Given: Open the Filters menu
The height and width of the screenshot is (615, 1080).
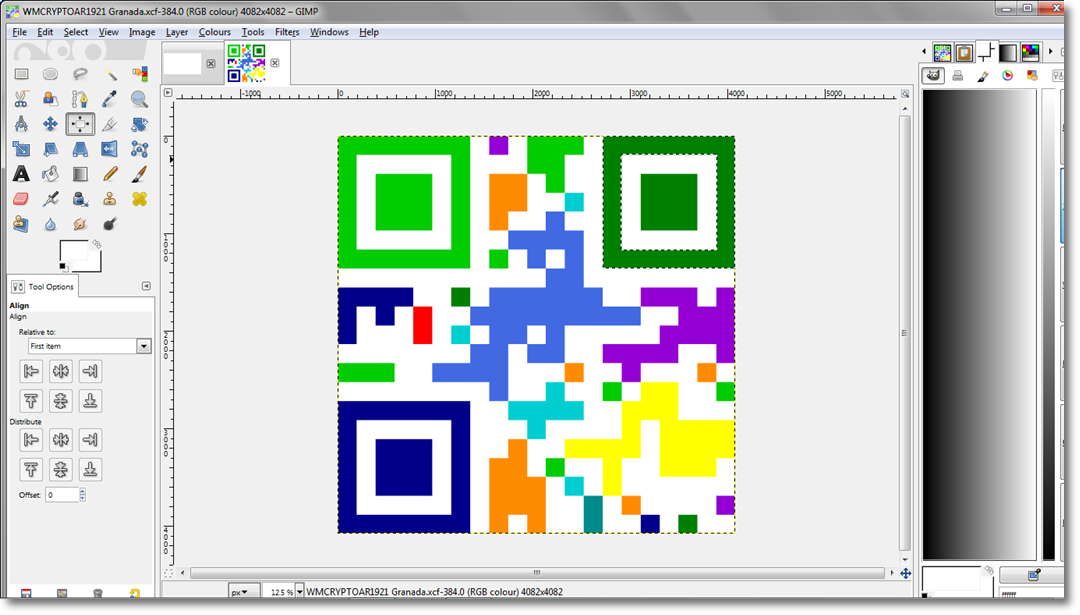Looking at the screenshot, I should (x=287, y=32).
